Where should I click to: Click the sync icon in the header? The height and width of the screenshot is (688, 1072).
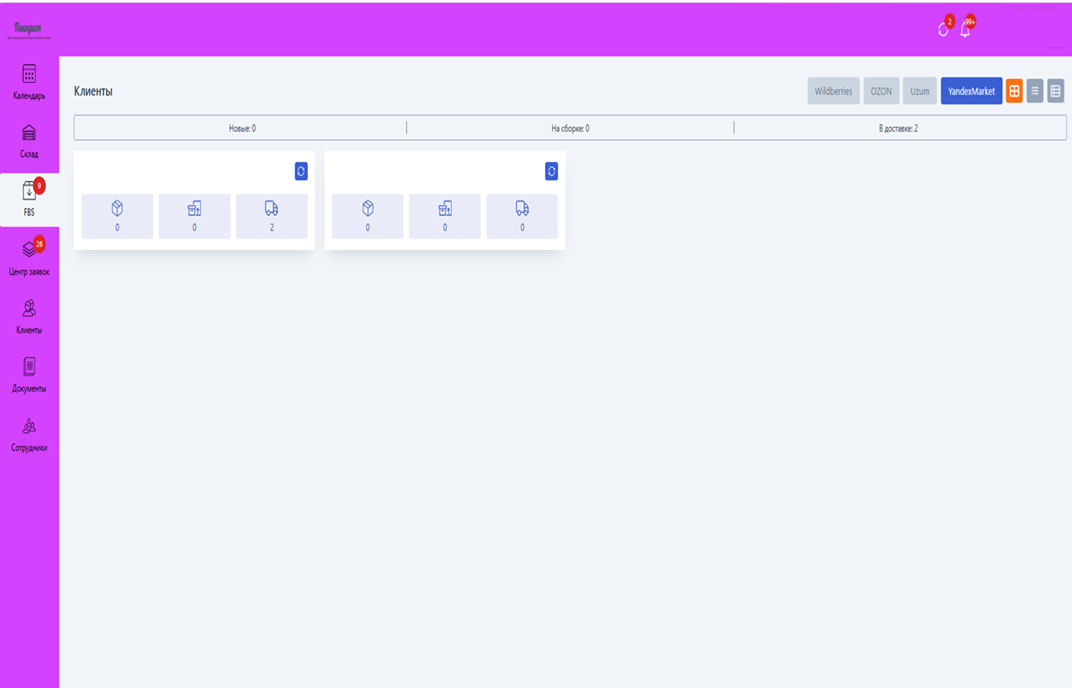pos(943,30)
